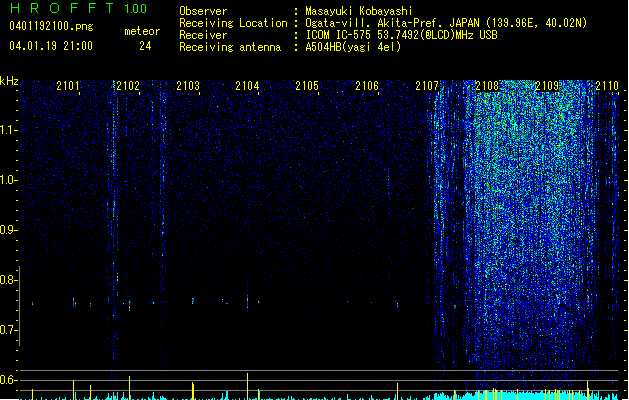Click the time marker 2106
629x400 pixels.
point(367,86)
